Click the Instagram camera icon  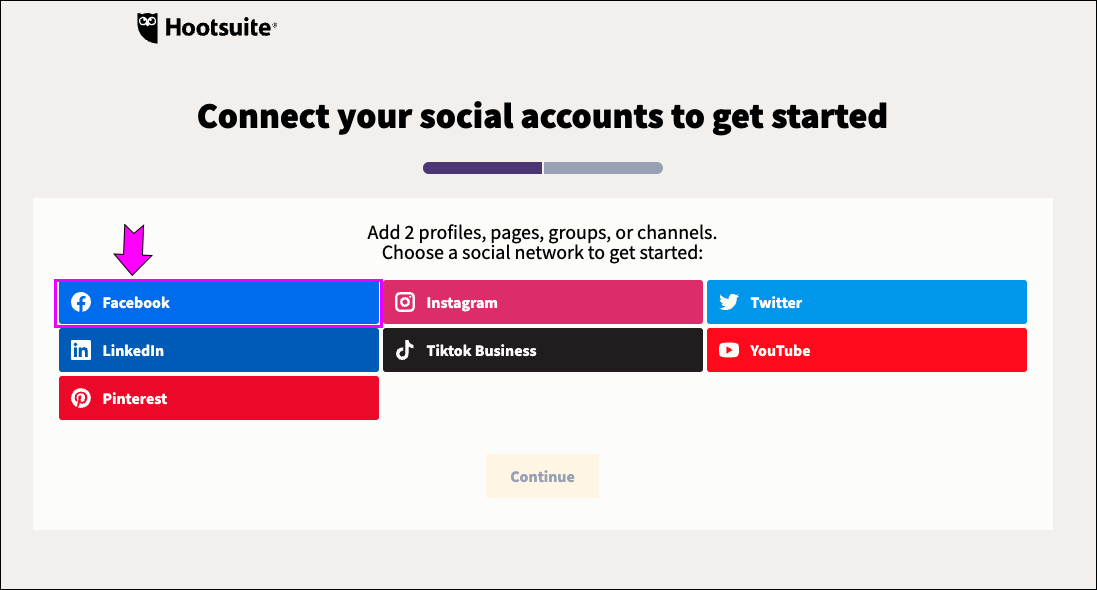click(x=405, y=303)
